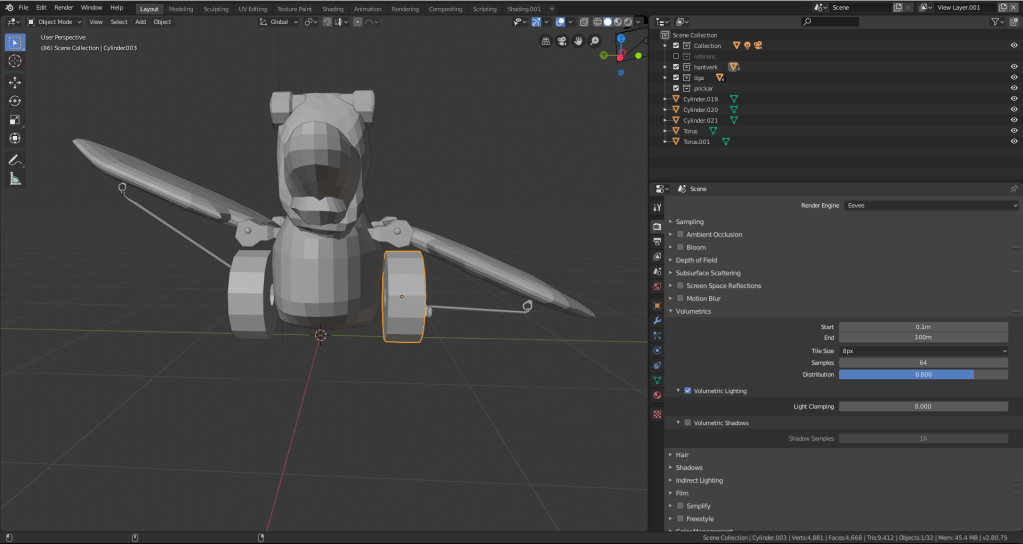Viewport: 1023px width, 544px height.
Task: Choose the Annotate pencil tool
Action: pos(15,160)
